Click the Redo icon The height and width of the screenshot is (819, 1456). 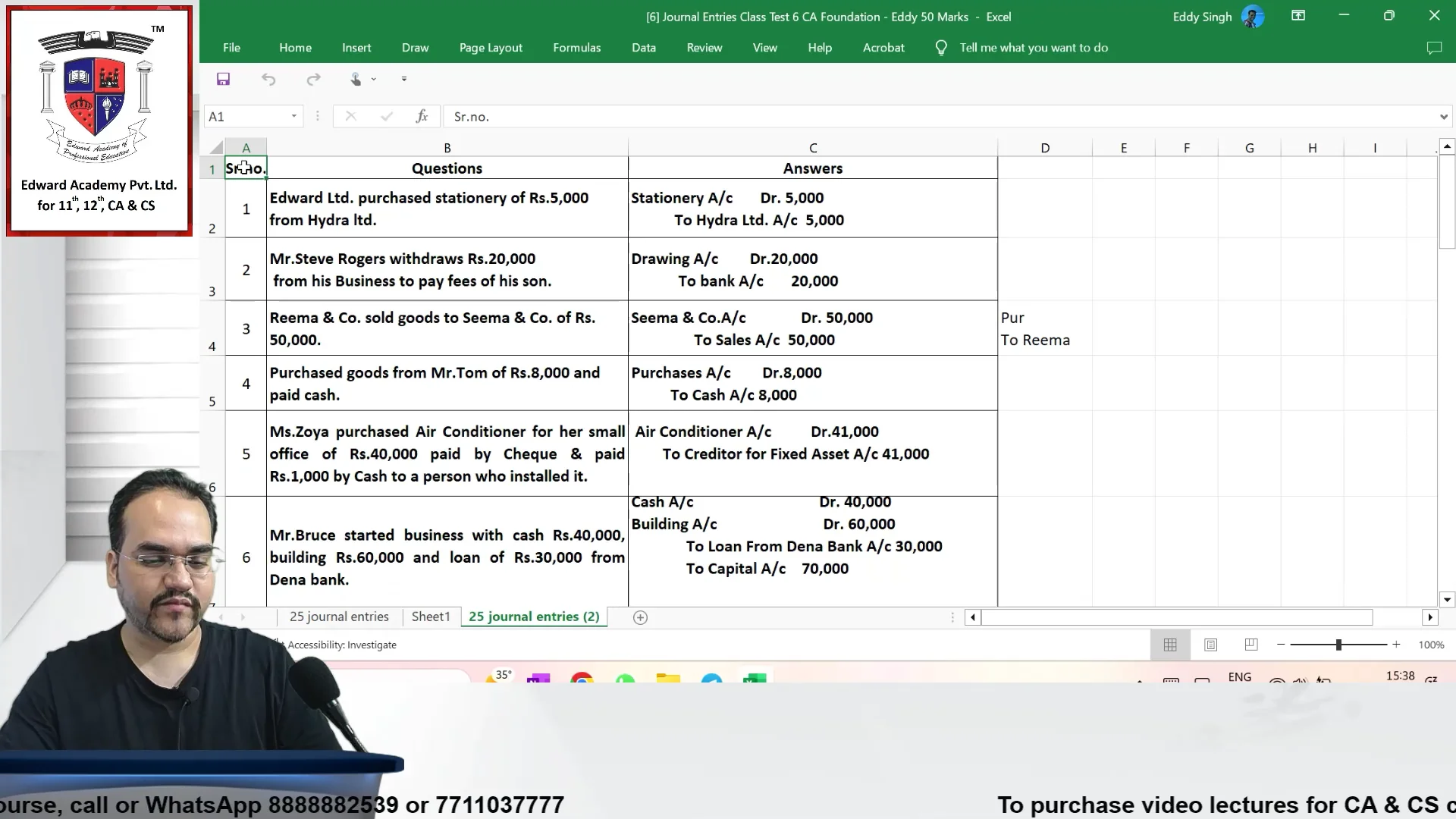click(x=314, y=79)
